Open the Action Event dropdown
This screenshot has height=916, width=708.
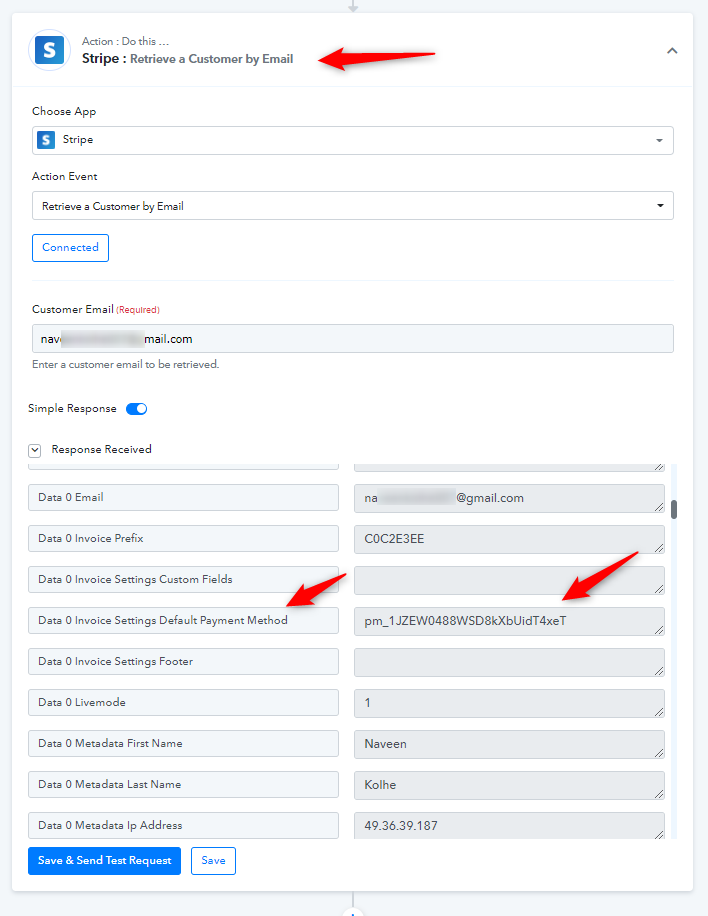point(353,206)
